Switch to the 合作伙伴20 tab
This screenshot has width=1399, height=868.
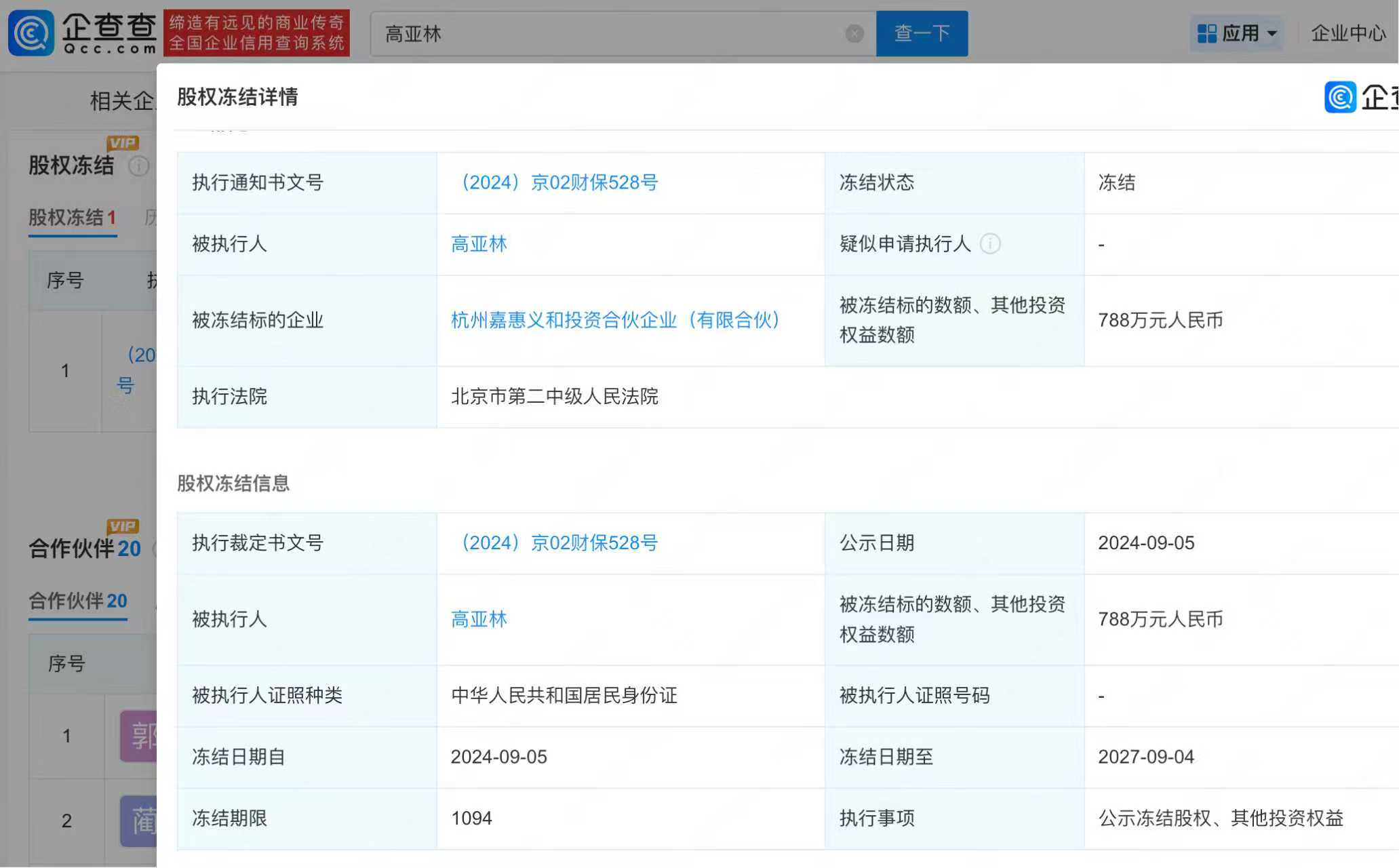pos(77,601)
